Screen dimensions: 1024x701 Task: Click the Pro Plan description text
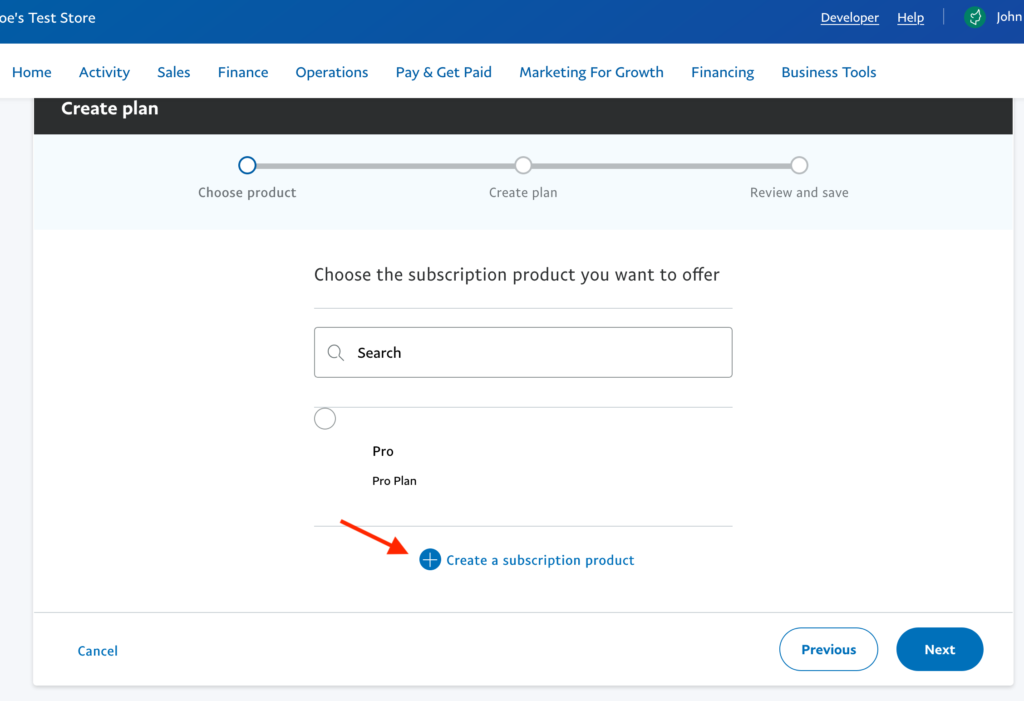[x=394, y=481]
